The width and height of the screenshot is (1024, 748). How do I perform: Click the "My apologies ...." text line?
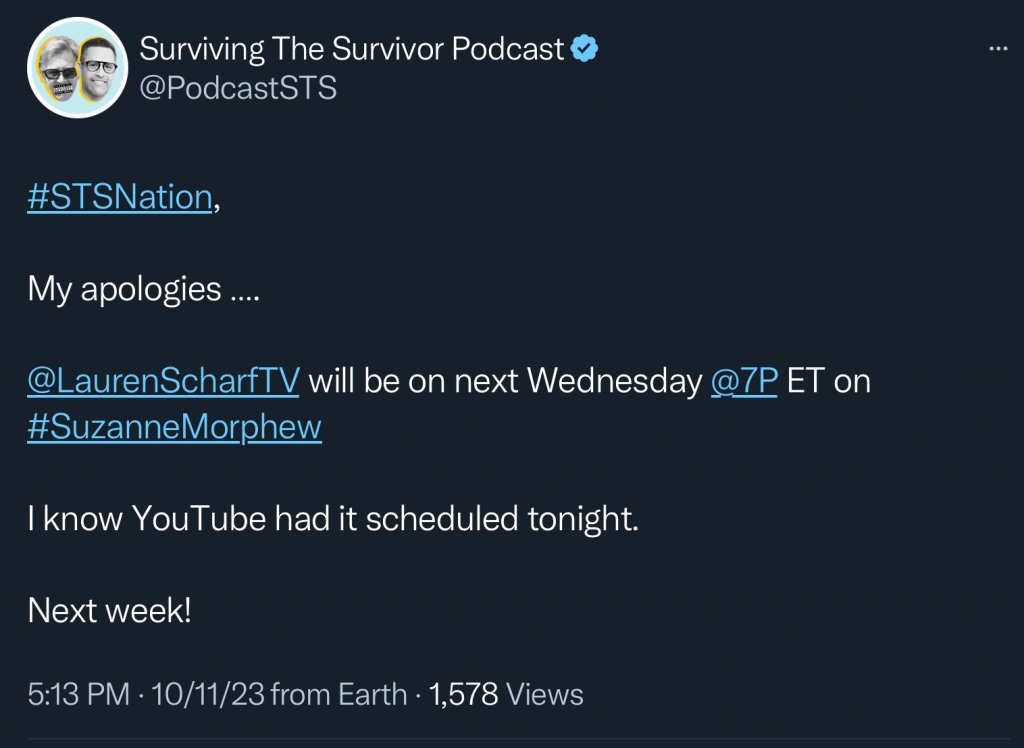138,289
